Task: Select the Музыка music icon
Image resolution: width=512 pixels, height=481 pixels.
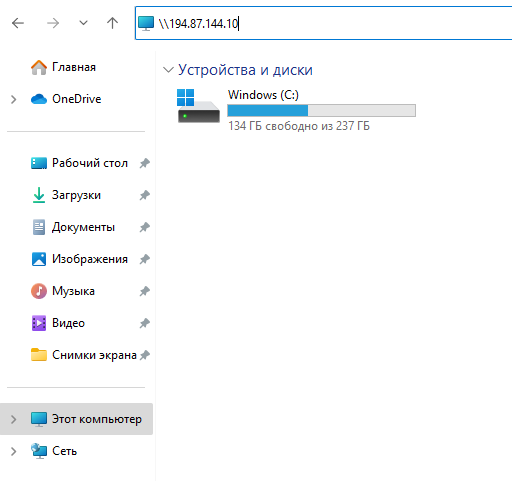Action: pos(39,291)
